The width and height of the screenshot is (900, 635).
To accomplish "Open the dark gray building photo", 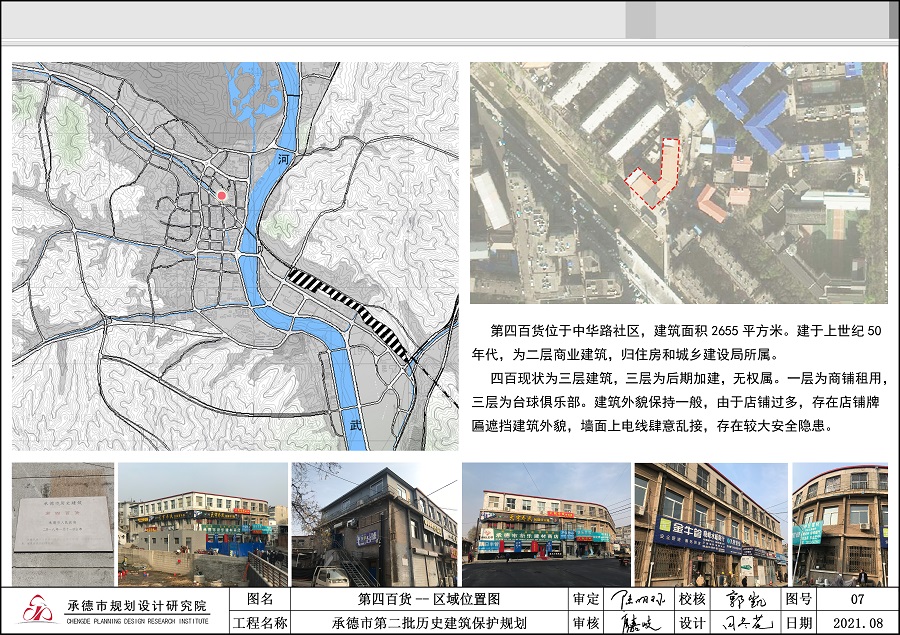I will 374,524.
